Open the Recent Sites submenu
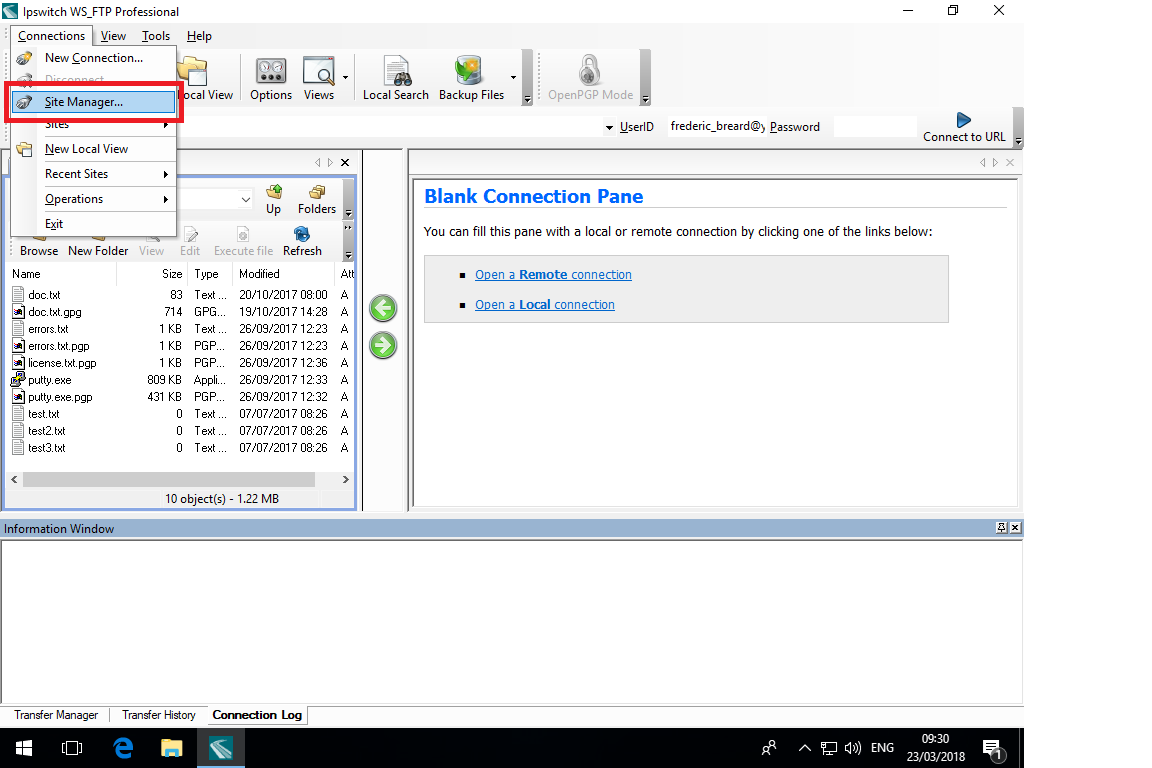 92,174
